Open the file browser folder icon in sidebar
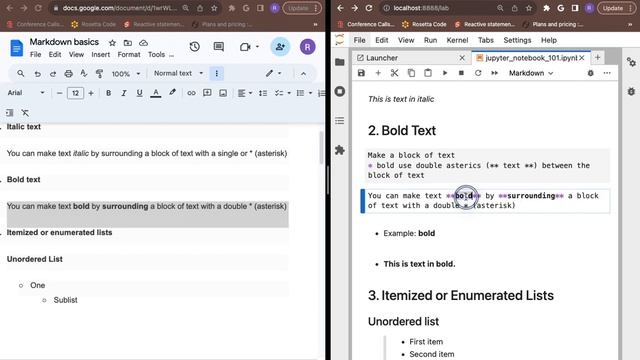Viewport: 640px width, 360px height. point(340,62)
